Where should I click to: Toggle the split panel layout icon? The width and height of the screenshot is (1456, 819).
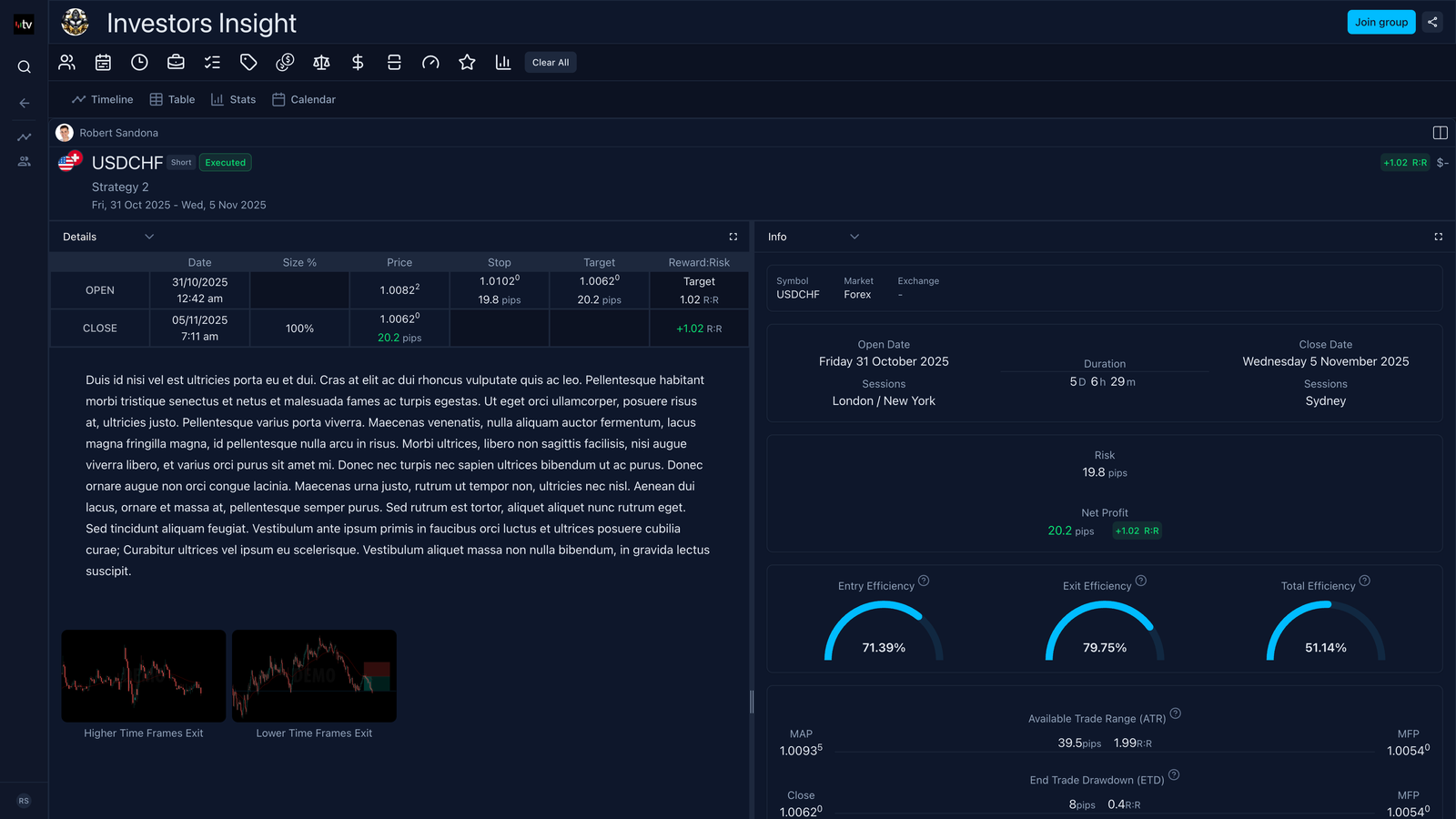[x=1440, y=133]
